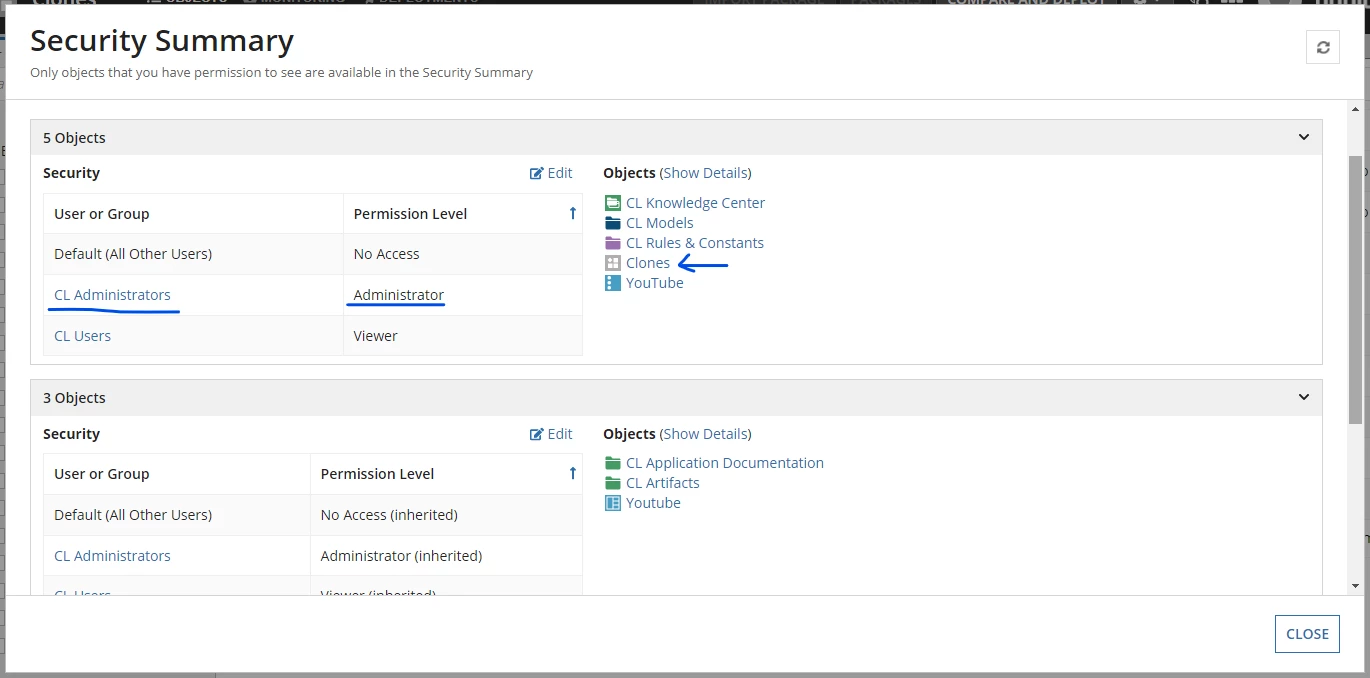The height and width of the screenshot is (678, 1370).
Task: Click CL Application Documentation folder icon
Action: [613, 463]
